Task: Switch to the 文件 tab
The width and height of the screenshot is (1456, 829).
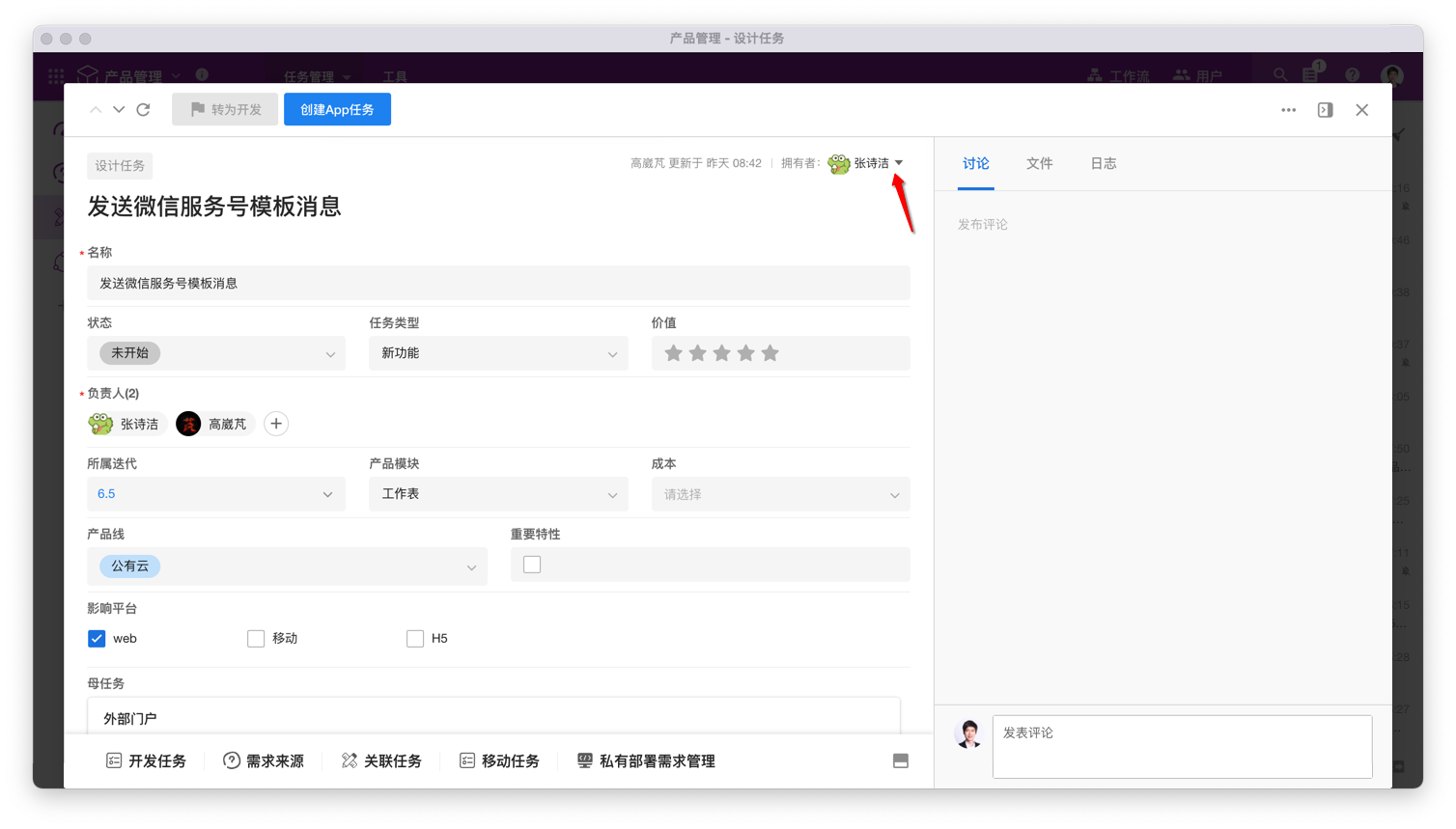Action: (1039, 164)
